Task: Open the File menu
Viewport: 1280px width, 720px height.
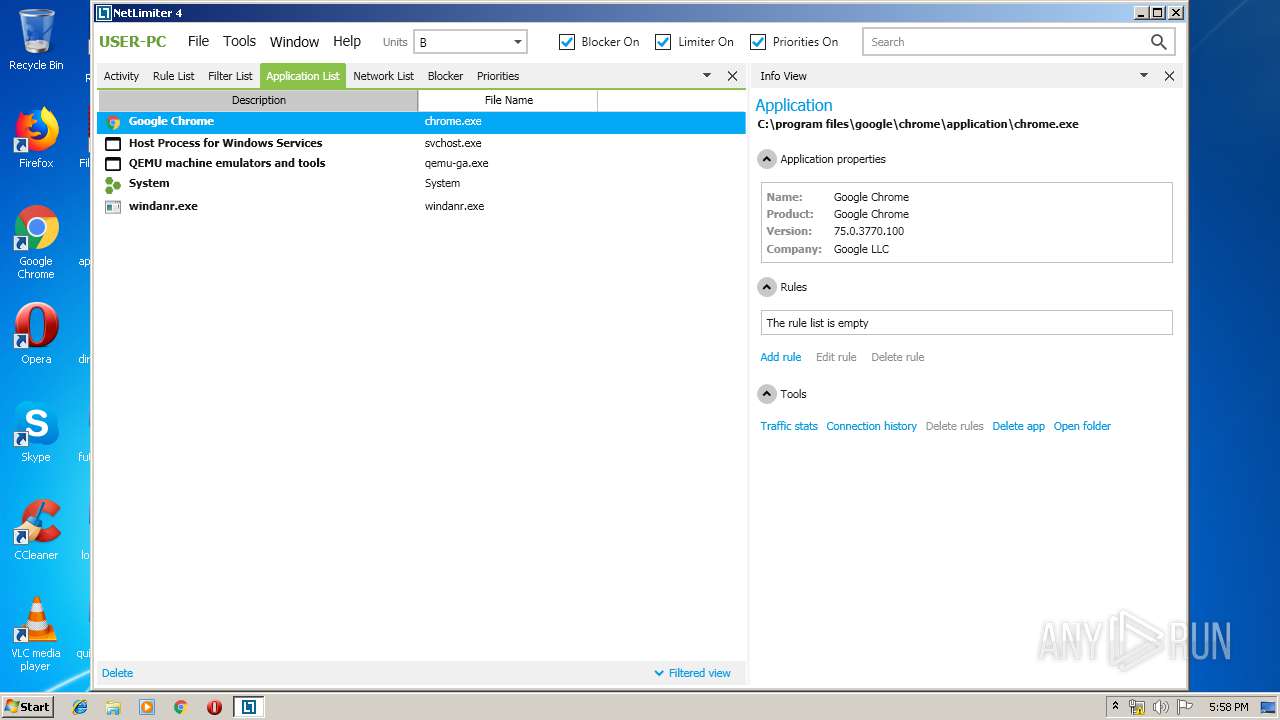Action: pos(199,41)
